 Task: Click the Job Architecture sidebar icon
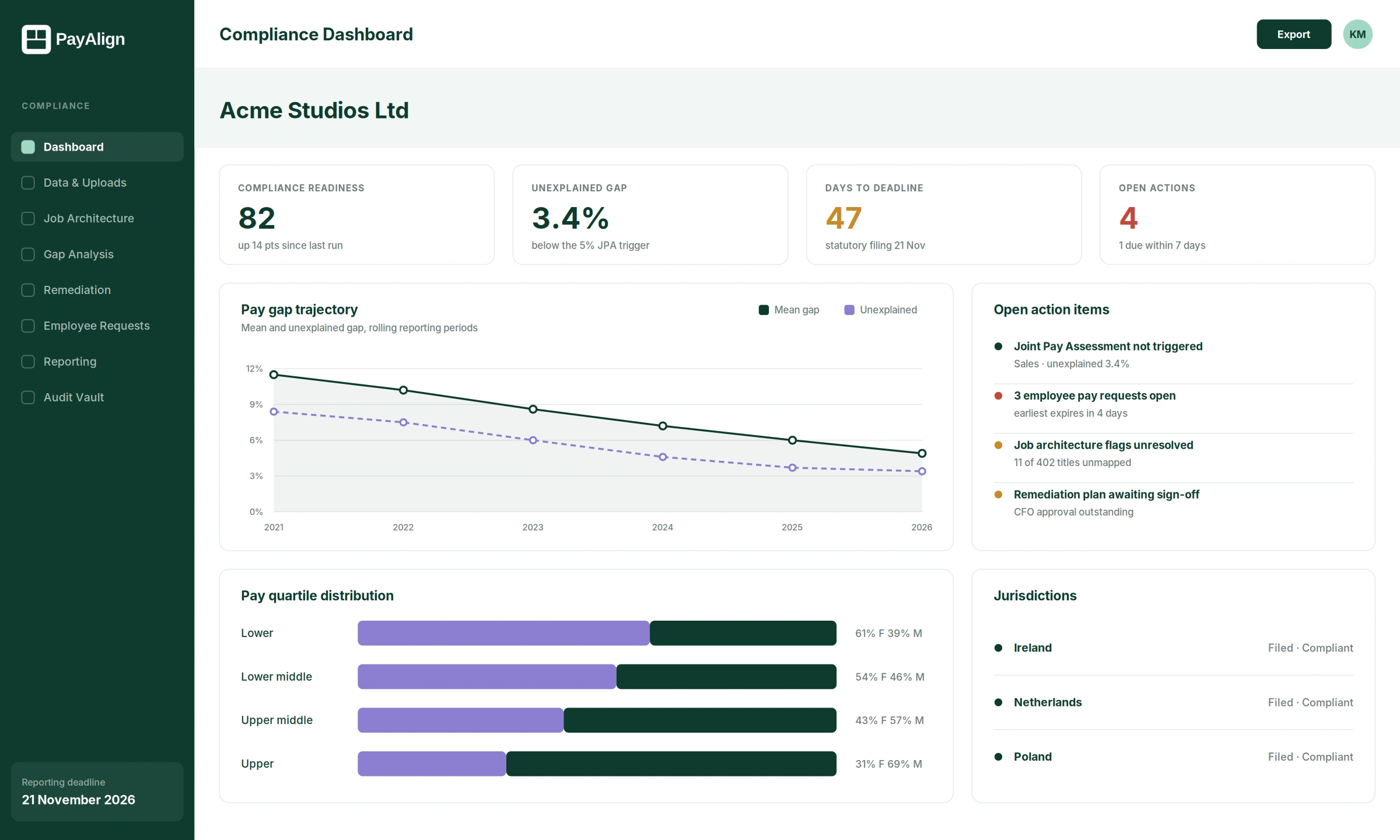pyautogui.click(x=28, y=218)
